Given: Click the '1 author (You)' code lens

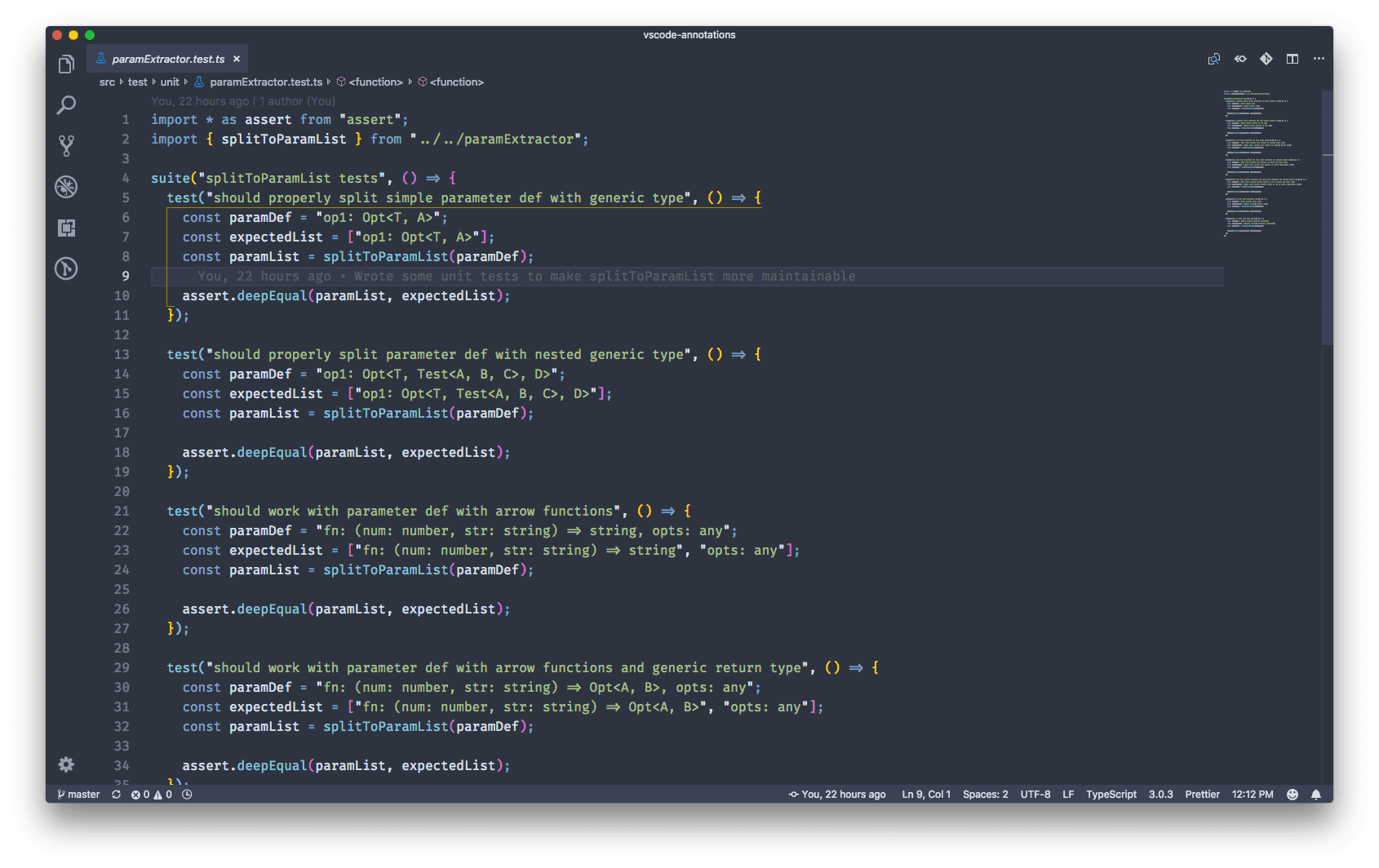Looking at the screenshot, I should coord(297,101).
